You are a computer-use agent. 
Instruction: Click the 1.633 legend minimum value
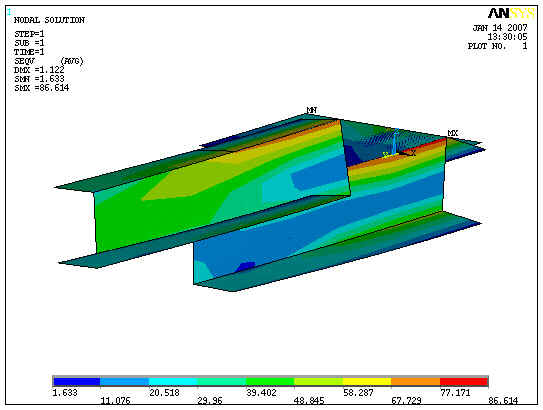coord(65,393)
